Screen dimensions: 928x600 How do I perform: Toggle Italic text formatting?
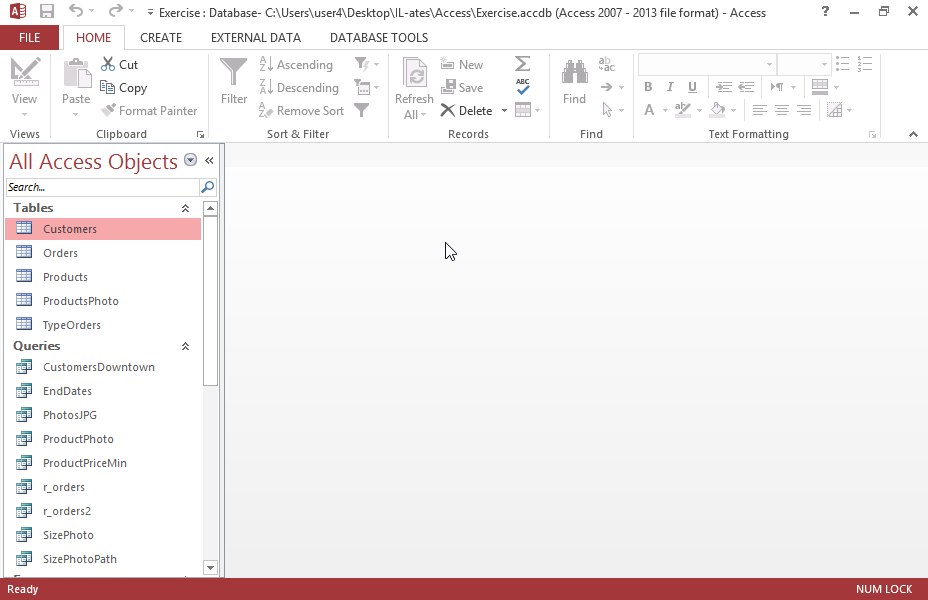(x=670, y=87)
